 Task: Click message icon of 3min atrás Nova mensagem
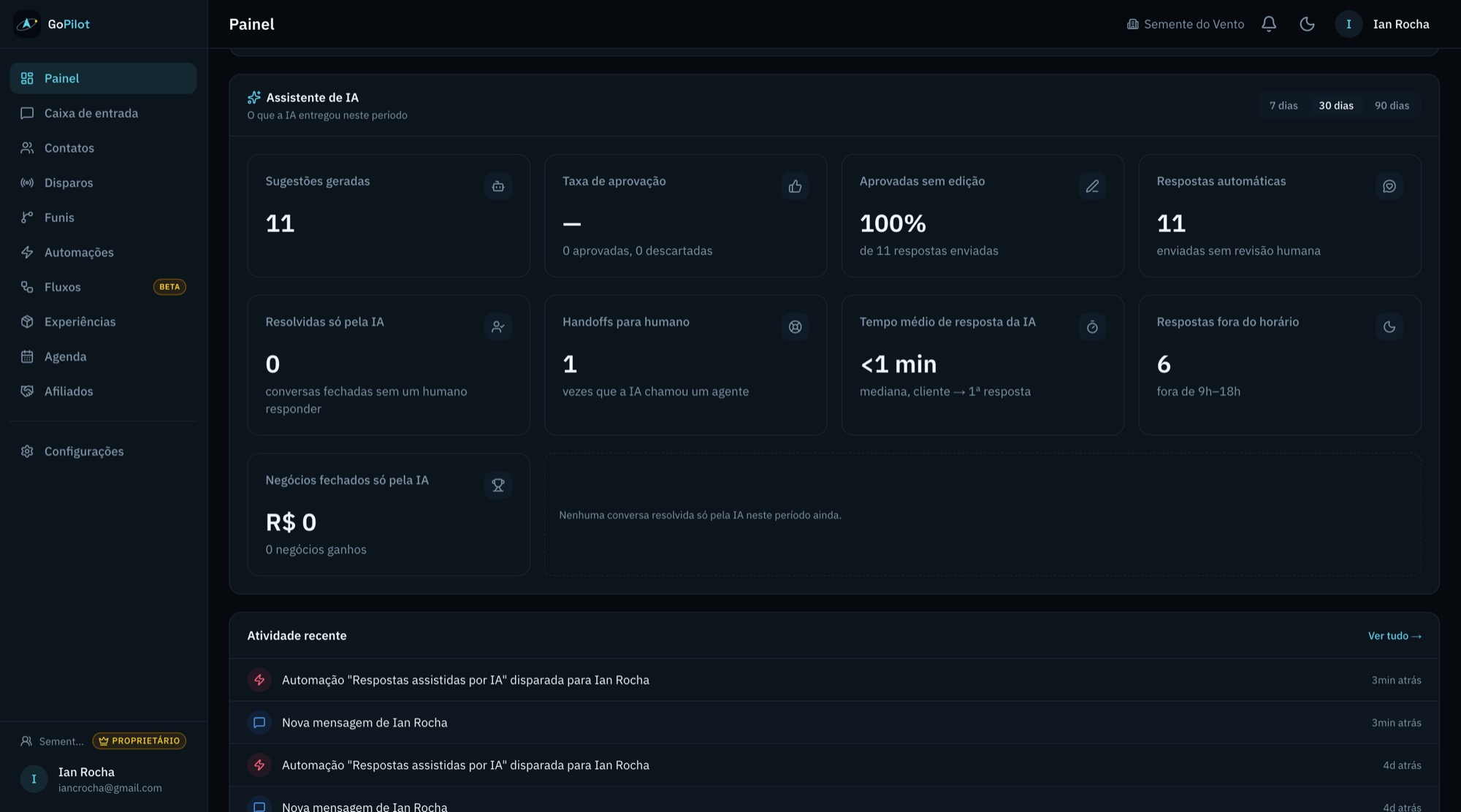[259, 722]
